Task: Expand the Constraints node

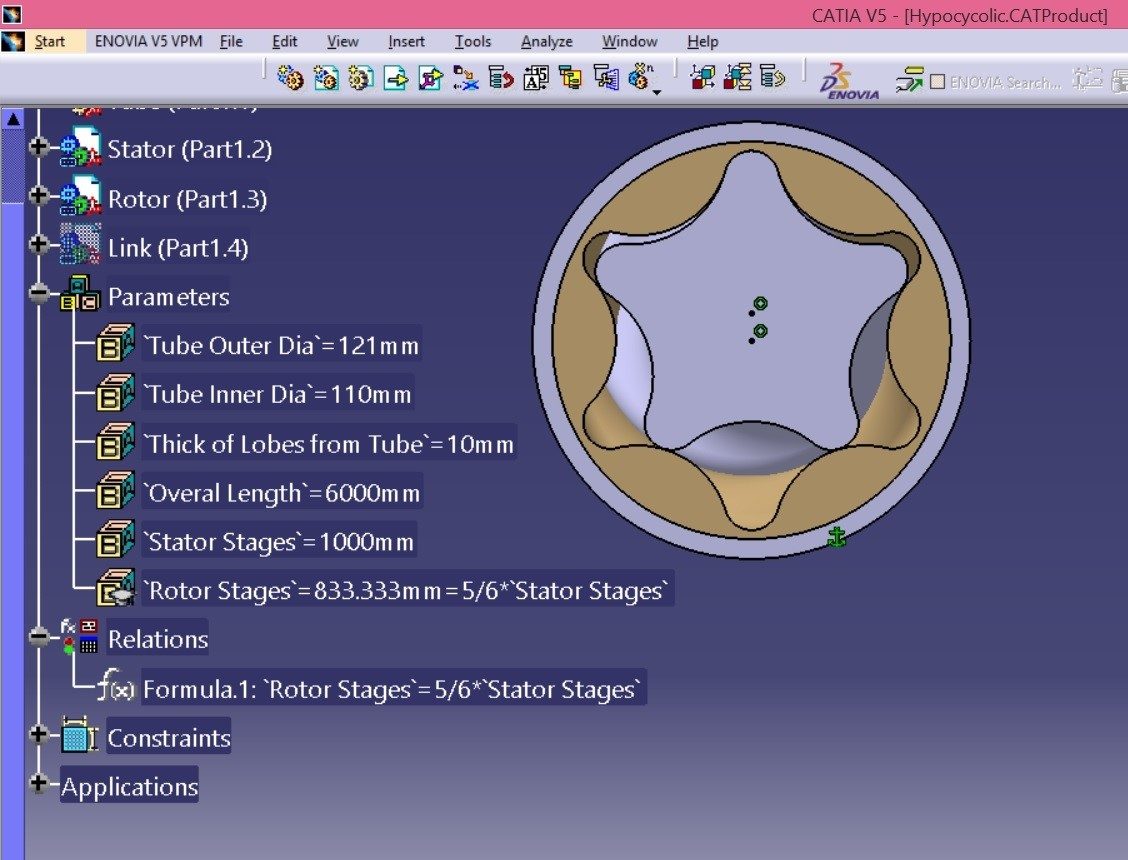Action: point(39,735)
